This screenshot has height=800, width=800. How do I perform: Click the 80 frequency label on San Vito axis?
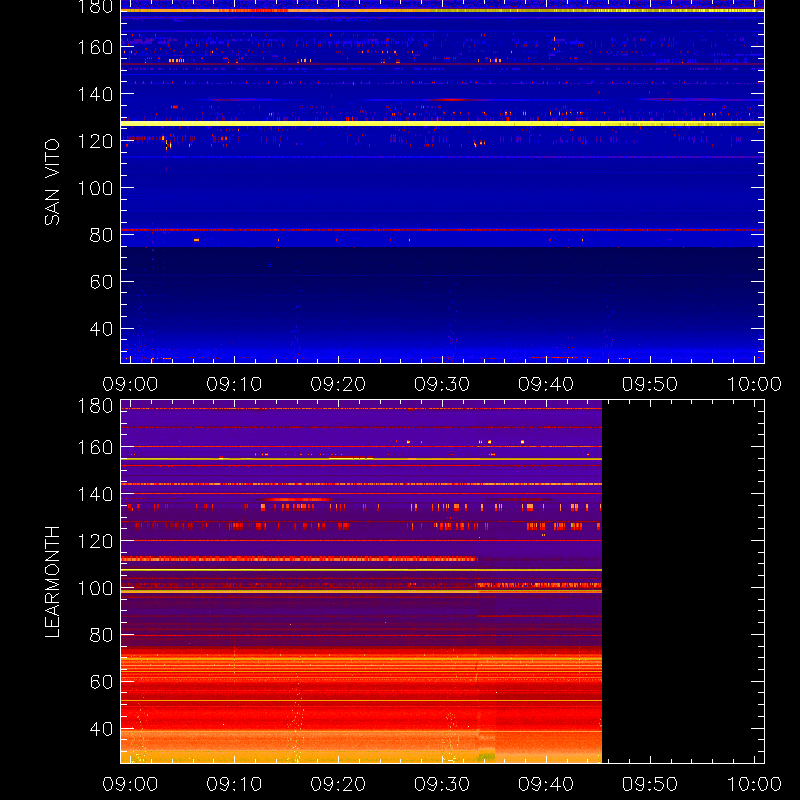pyautogui.click(x=101, y=235)
